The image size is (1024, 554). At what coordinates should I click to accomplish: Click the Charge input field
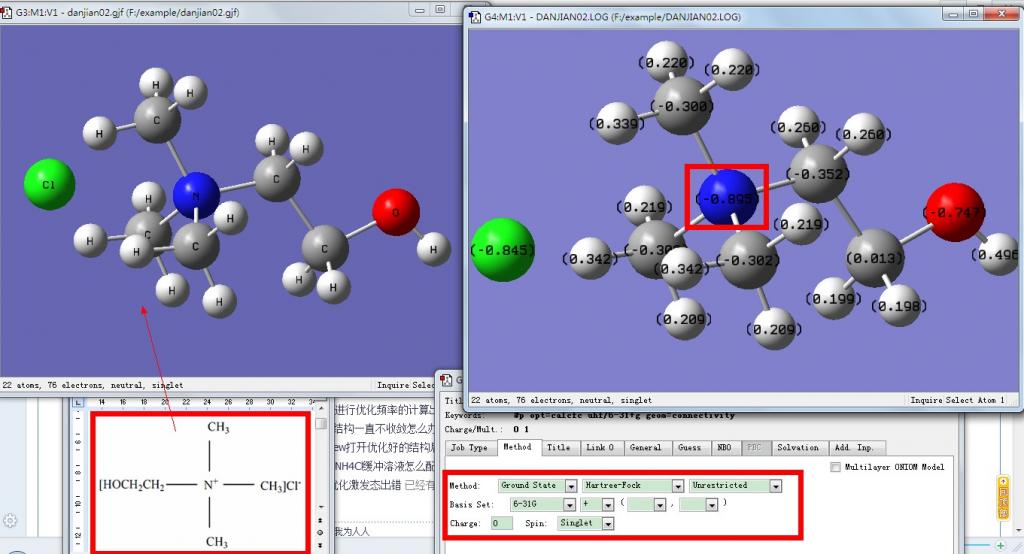(x=502, y=523)
